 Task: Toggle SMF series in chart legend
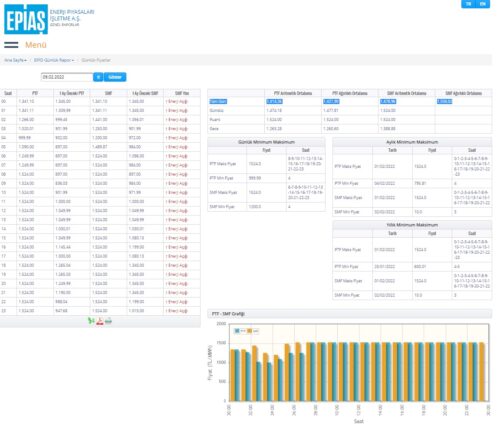(253, 331)
